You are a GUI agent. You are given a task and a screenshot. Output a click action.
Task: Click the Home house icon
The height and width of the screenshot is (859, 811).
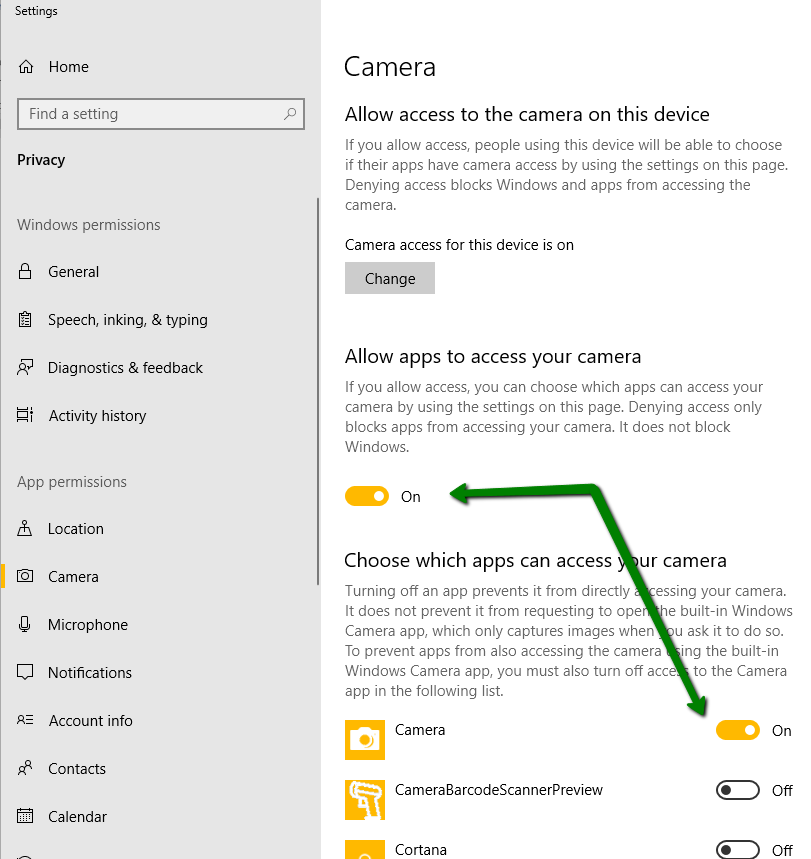(x=26, y=67)
